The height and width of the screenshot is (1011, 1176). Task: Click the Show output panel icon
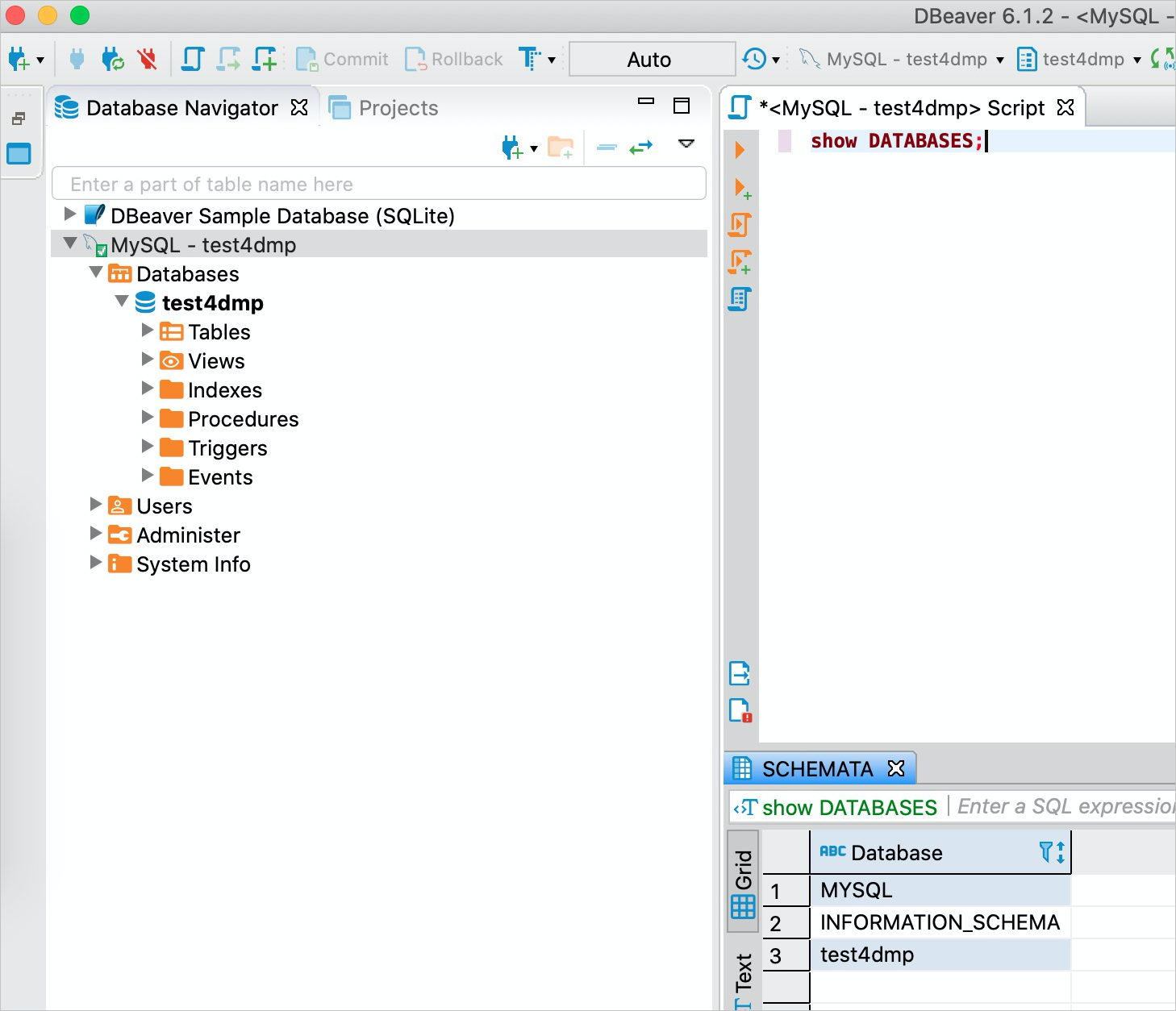740,672
